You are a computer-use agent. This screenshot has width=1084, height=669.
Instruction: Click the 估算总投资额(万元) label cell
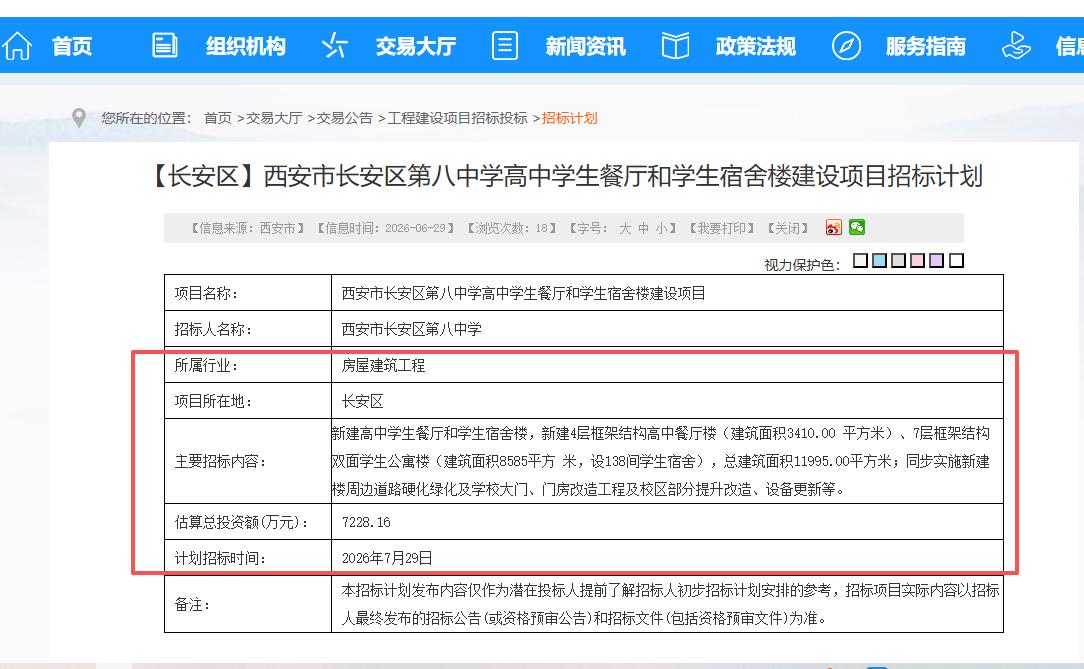[248, 522]
